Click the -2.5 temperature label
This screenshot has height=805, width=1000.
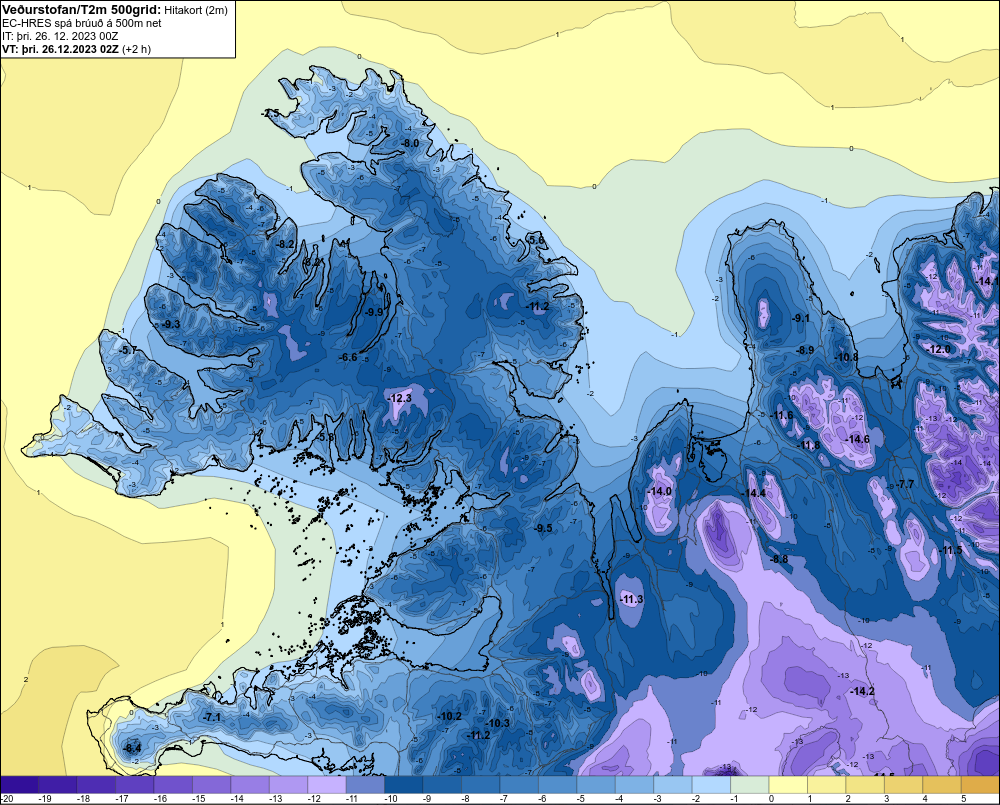tap(270, 113)
